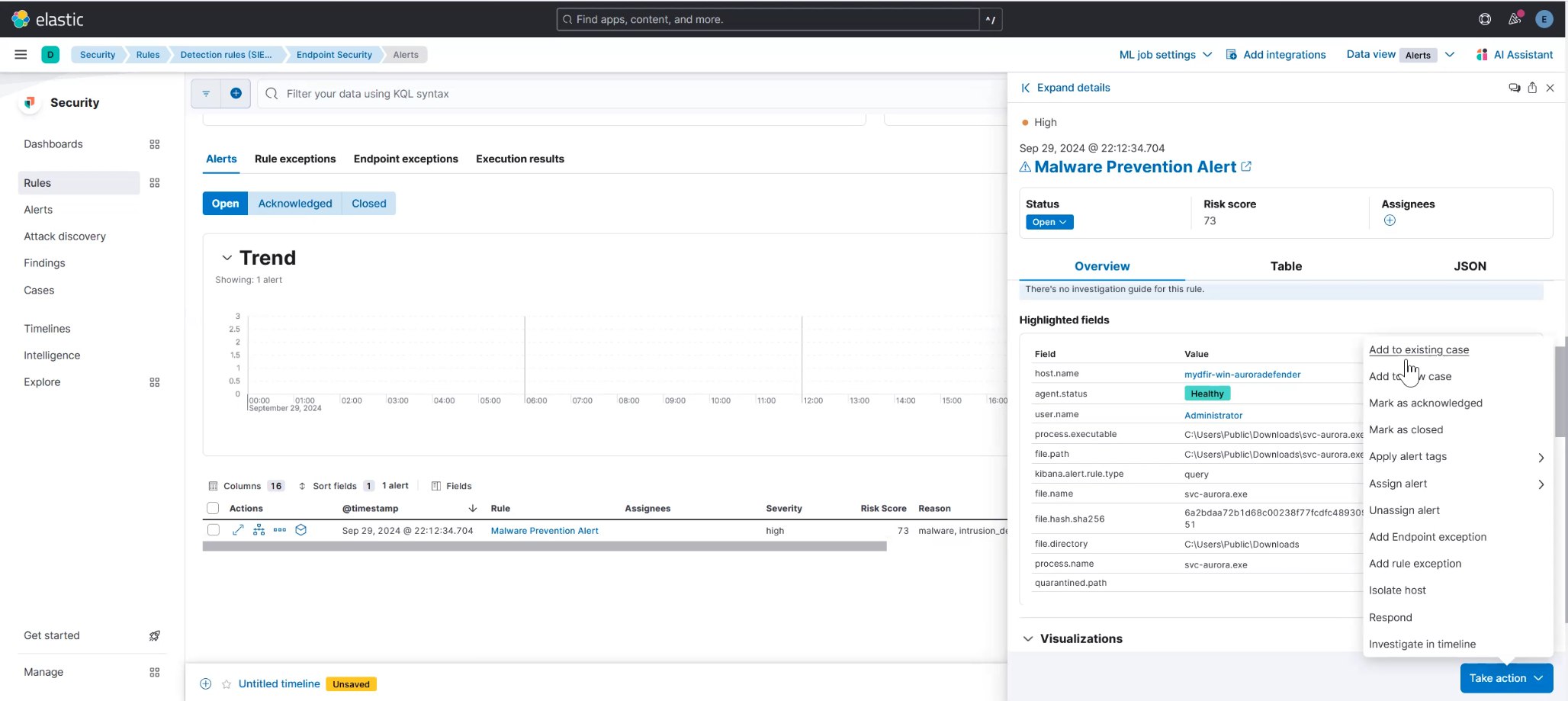Check the select-all alerts checkbox
1568x701 pixels.
coord(214,508)
